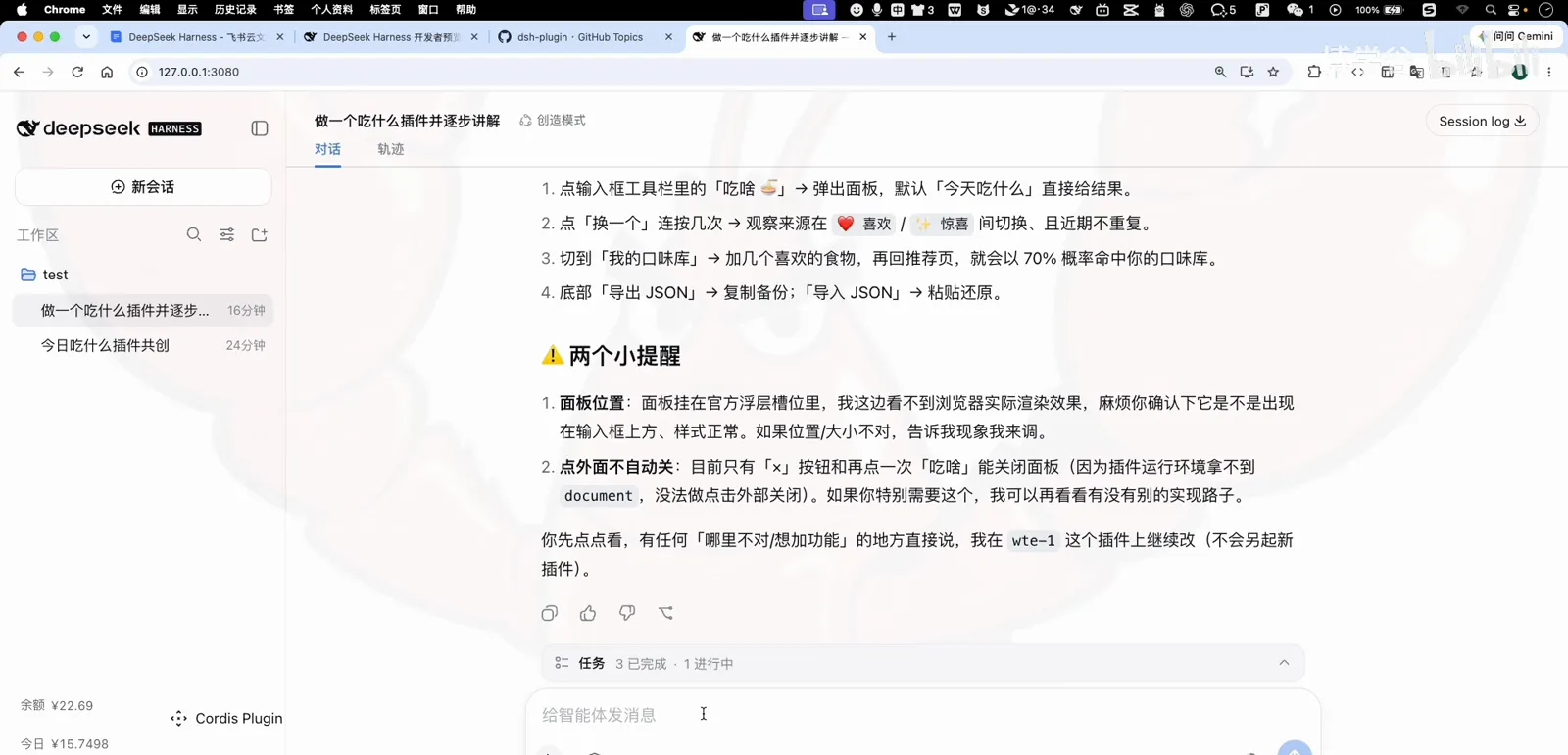Open the Cordis Plugin entry
The width and height of the screenshot is (1568, 755).
(x=226, y=718)
